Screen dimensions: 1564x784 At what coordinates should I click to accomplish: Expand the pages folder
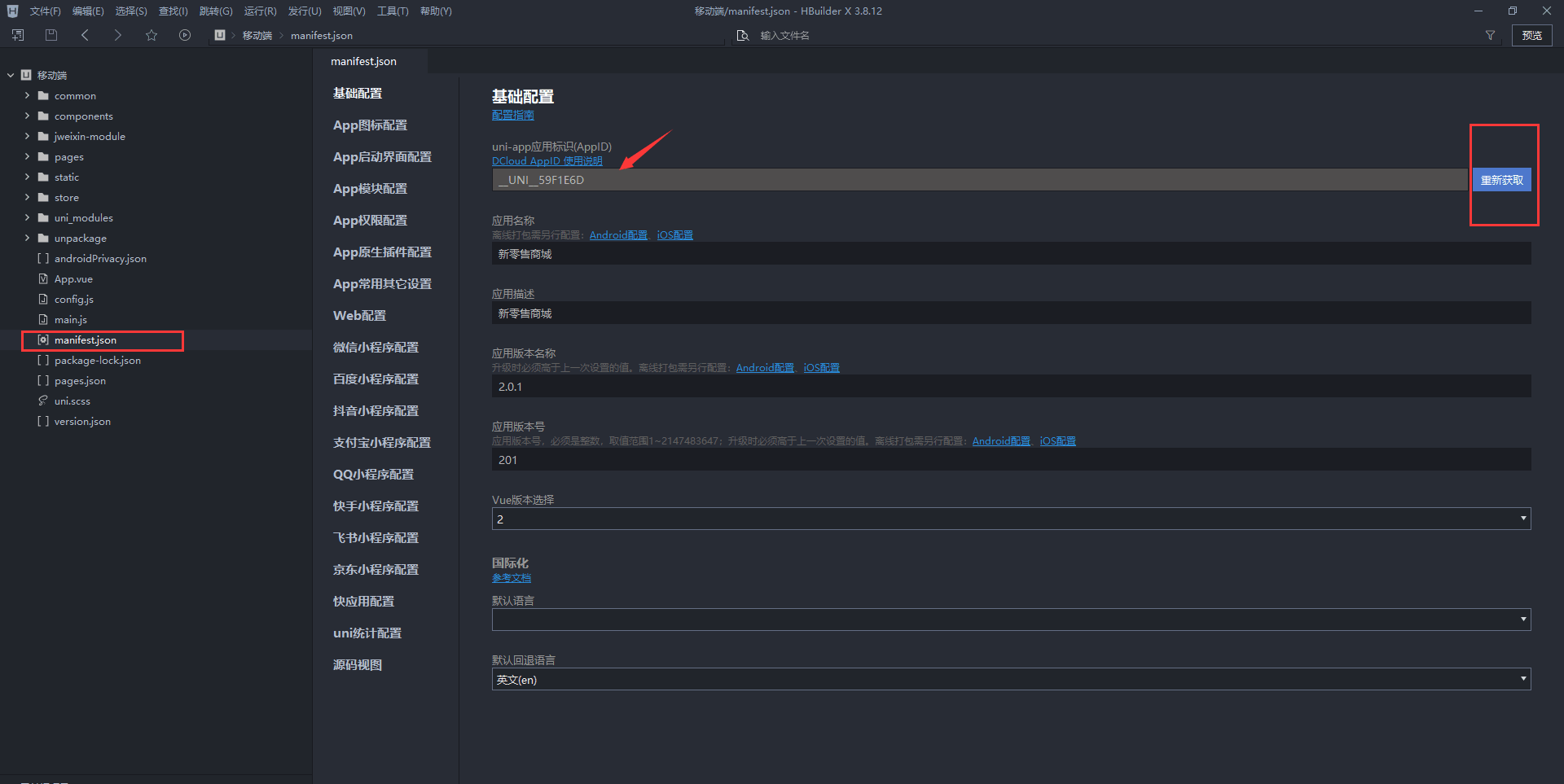pos(27,156)
